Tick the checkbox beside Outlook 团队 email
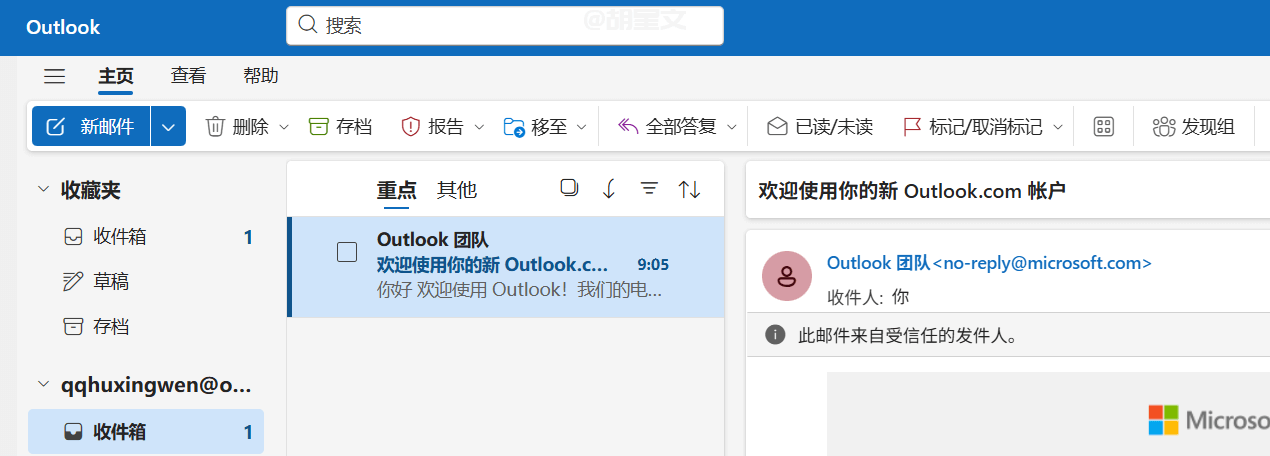The width and height of the screenshot is (1270, 456). coord(347,253)
